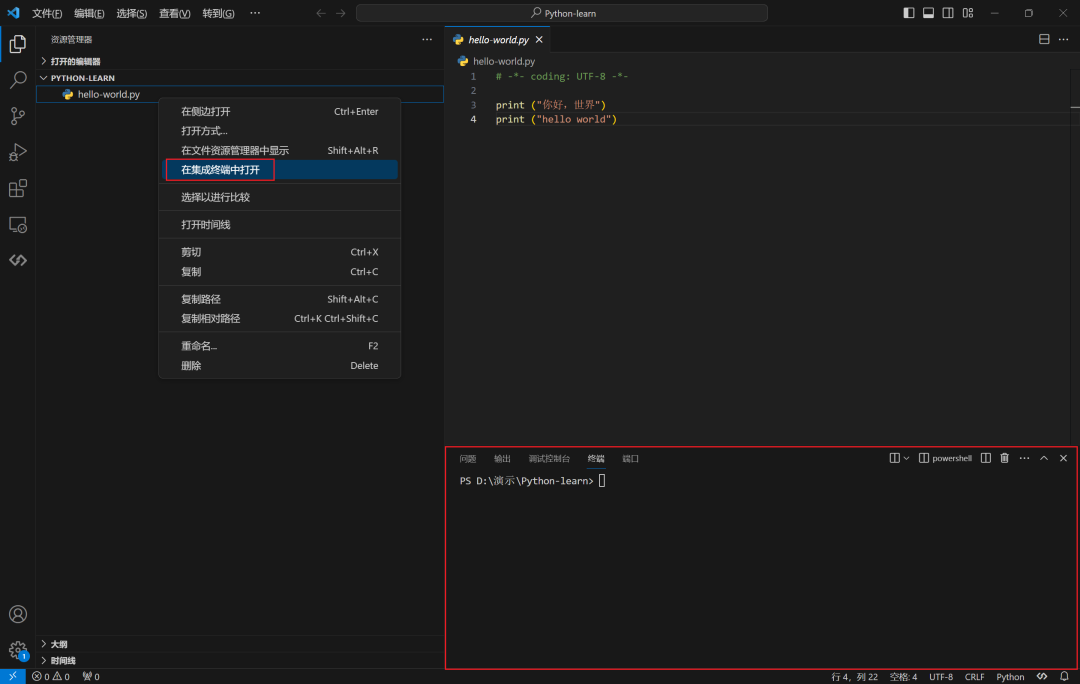Click the code assistant status bar icon

[1042, 676]
